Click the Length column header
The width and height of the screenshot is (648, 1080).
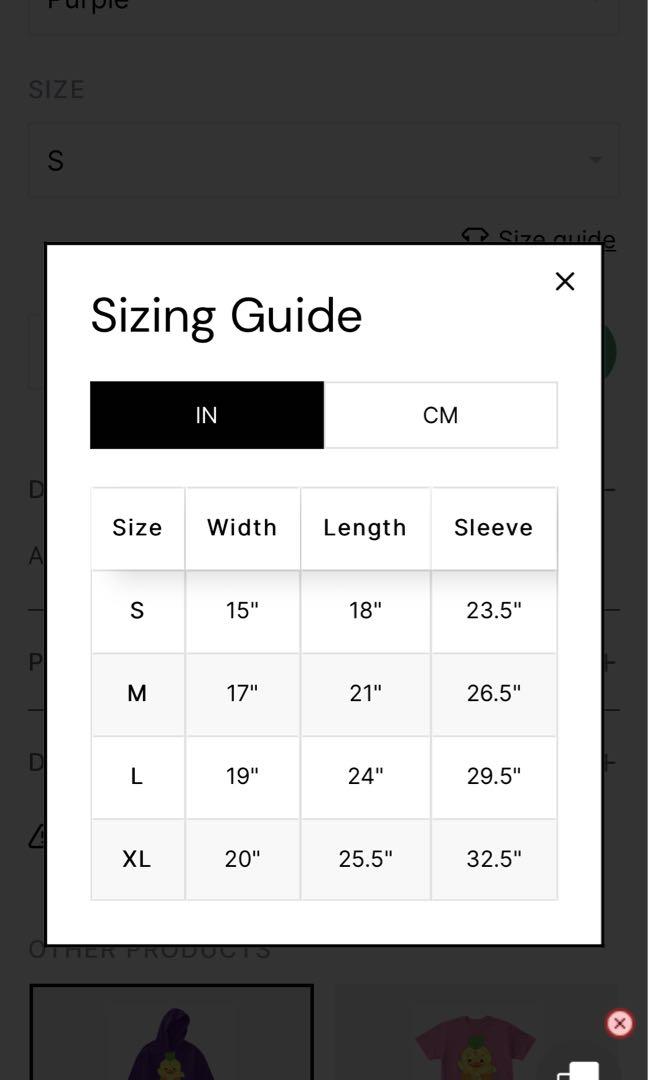click(365, 528)
